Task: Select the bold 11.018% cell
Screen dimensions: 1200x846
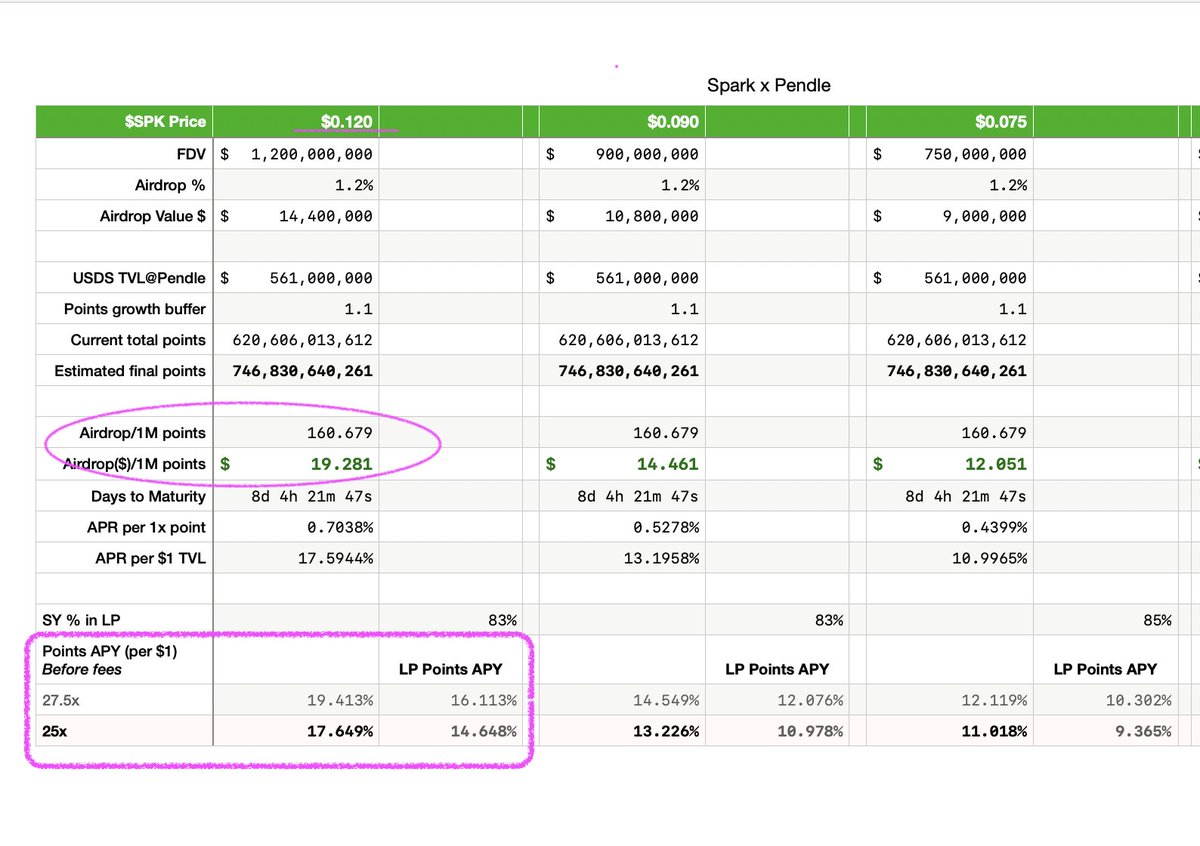Action: pyautogui.click(x=949, y=731)
